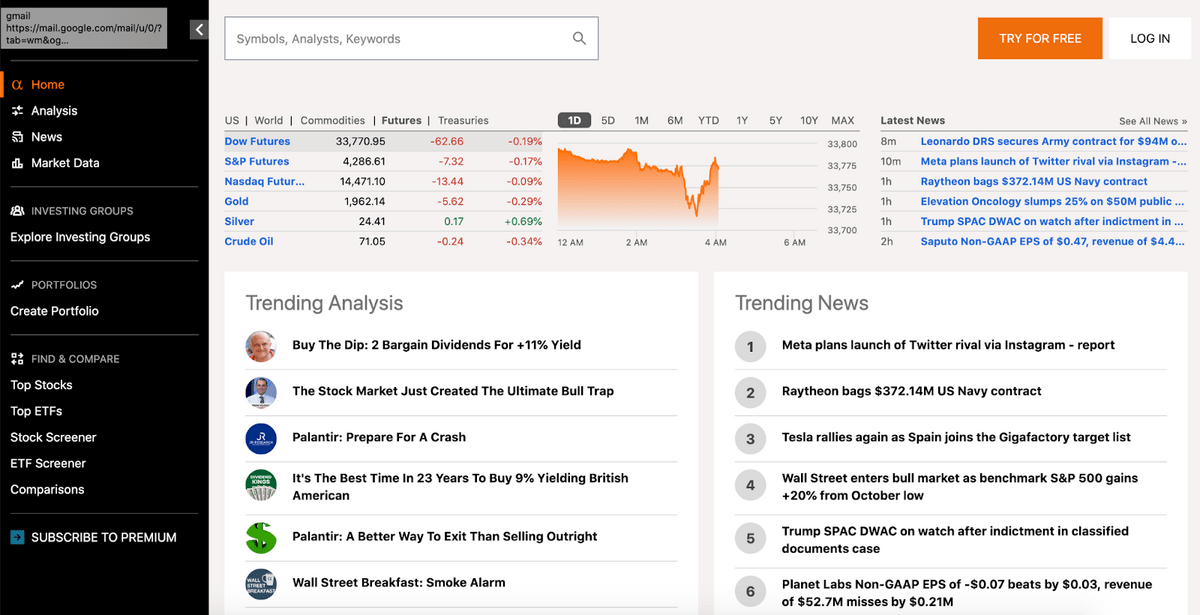Viewport: 1200px width, 615px height.
Task: Open Top ETFs in sidebar
Action: point(36,411)
